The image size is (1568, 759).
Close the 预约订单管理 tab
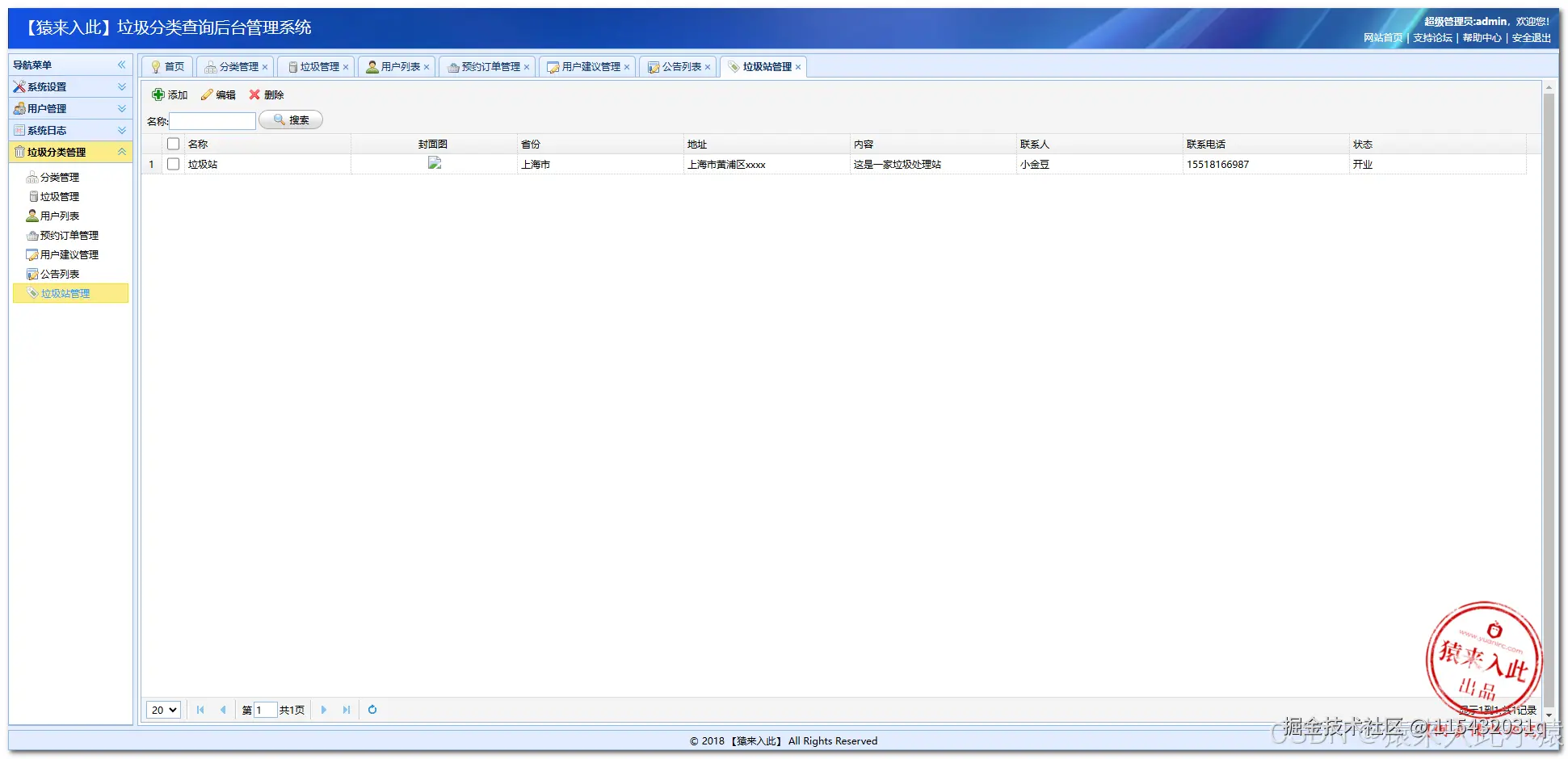[x=527, y=67]
